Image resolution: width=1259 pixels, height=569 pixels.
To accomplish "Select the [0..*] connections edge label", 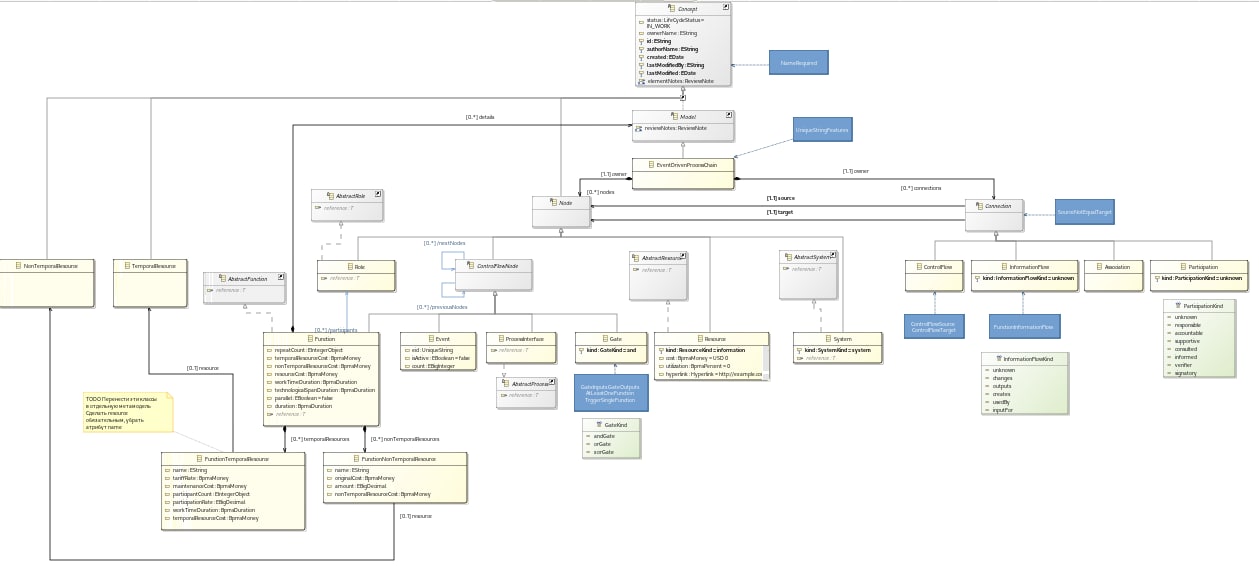I will point(921,188).
